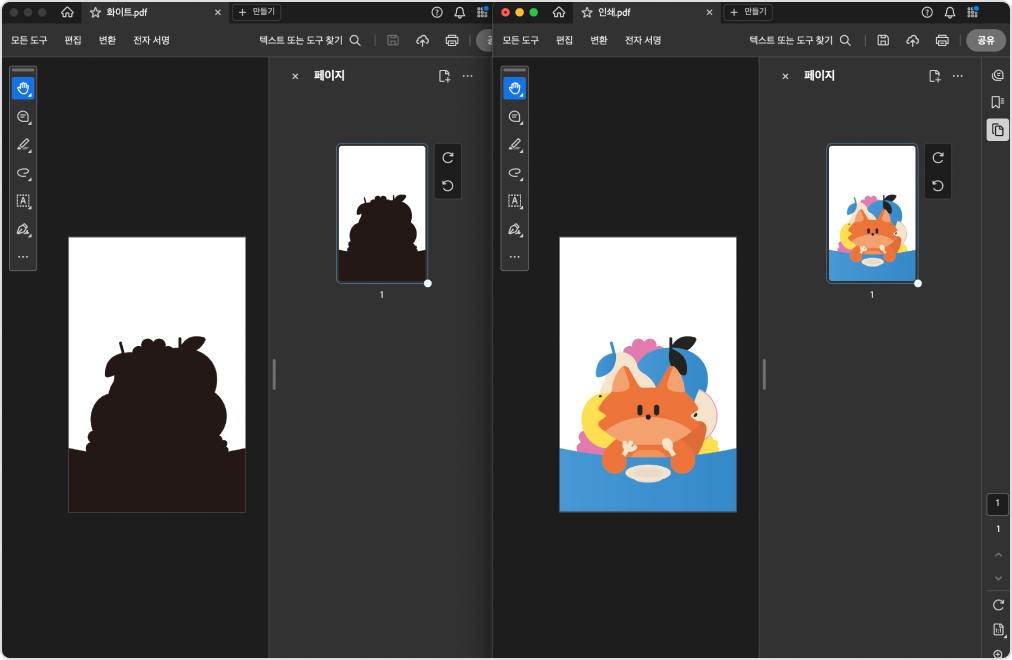The image size is (1012, 660).
Task: Pick the highlighter pen tool in 인쇄.pdf
Action: [514, 144]
